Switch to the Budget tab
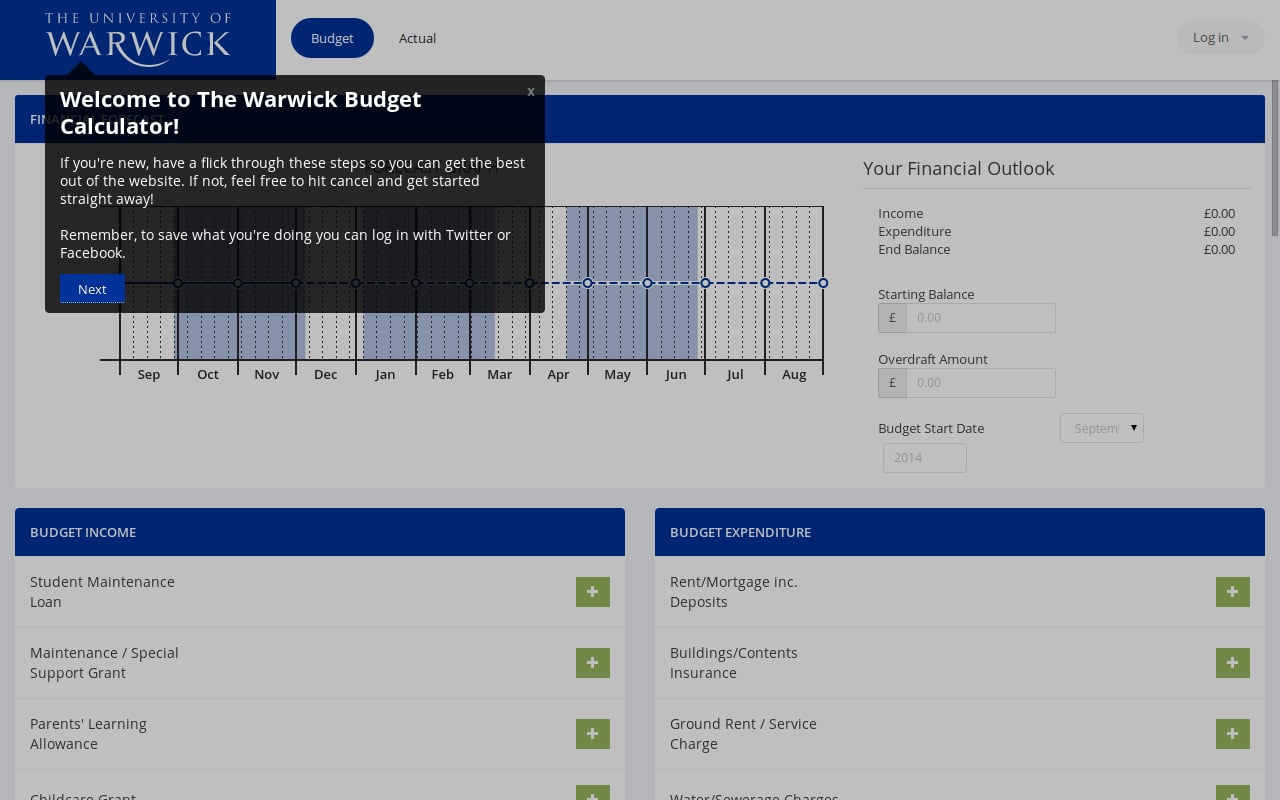 coord(332,38)
